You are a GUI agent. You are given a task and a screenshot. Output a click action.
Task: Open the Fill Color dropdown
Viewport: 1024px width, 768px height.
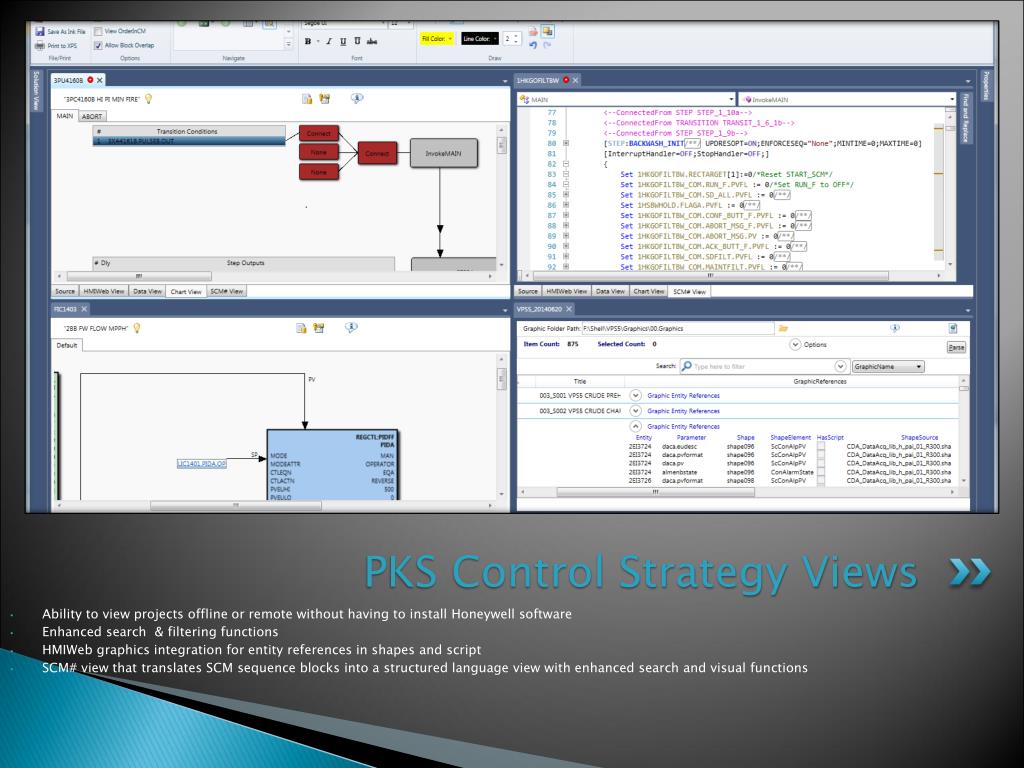pyautogui.click(x=437, y=39)
